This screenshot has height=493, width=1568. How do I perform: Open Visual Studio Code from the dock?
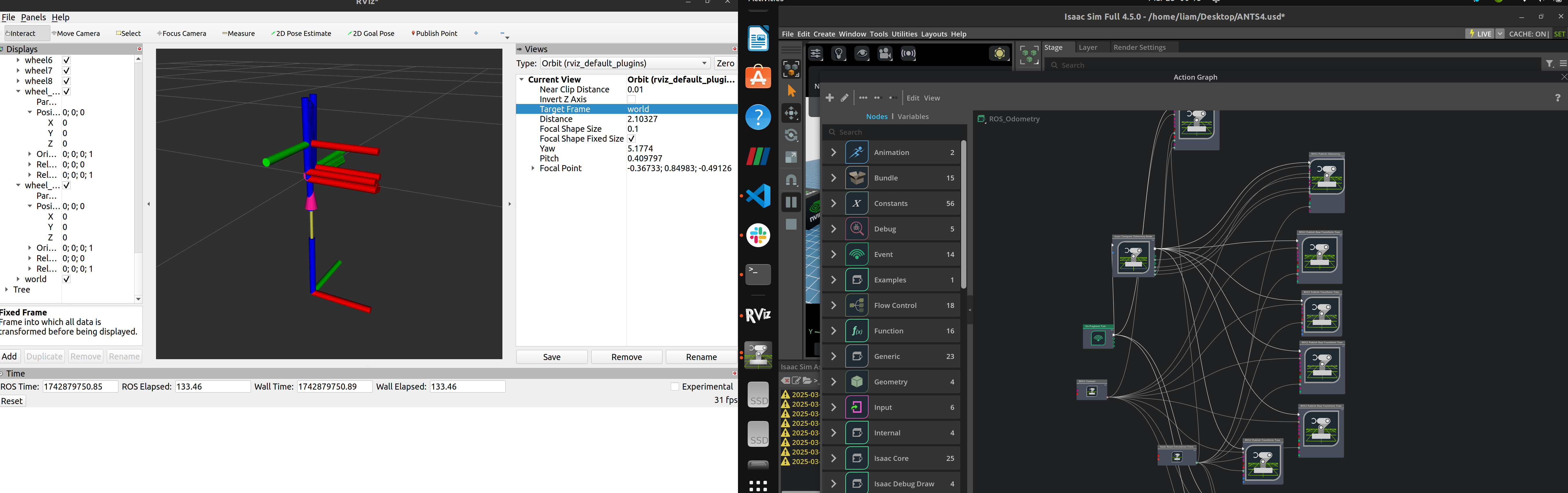(759, 196)
